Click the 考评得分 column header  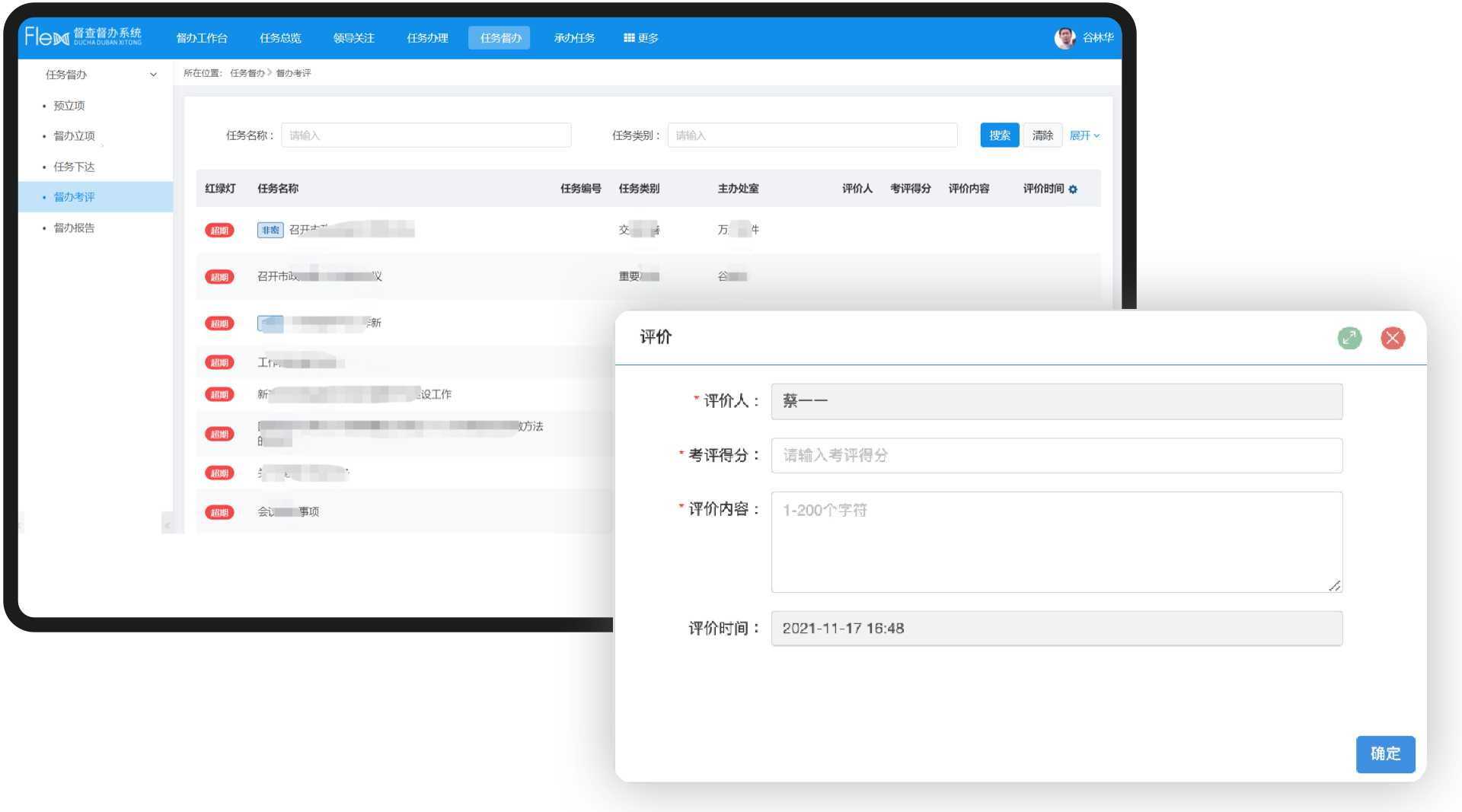910,189
